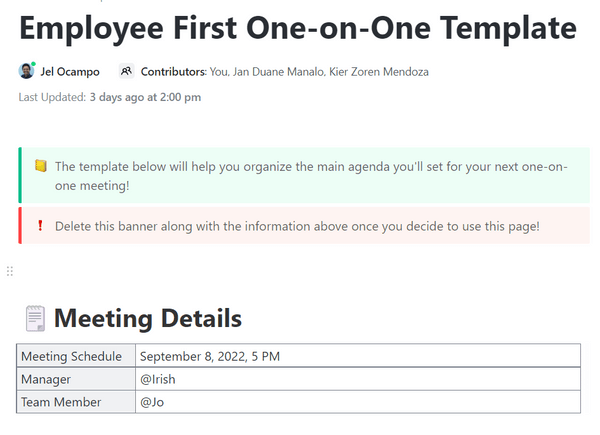The width and height of the screenshot is (600, 435).
Task: Click the Meeting Details heading
Action: tap(148, 319)
